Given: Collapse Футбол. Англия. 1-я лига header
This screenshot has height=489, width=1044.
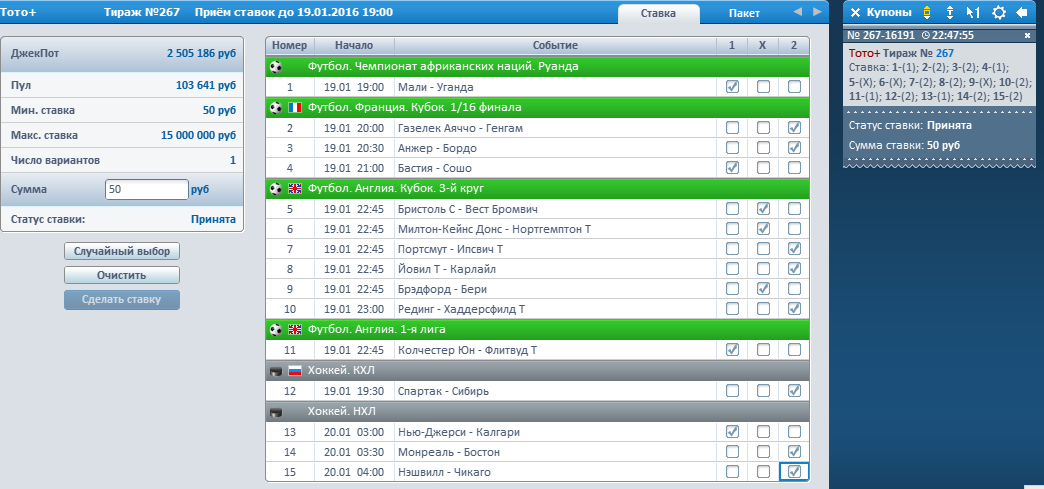Looking at the screenshot, I should [537, 330].
